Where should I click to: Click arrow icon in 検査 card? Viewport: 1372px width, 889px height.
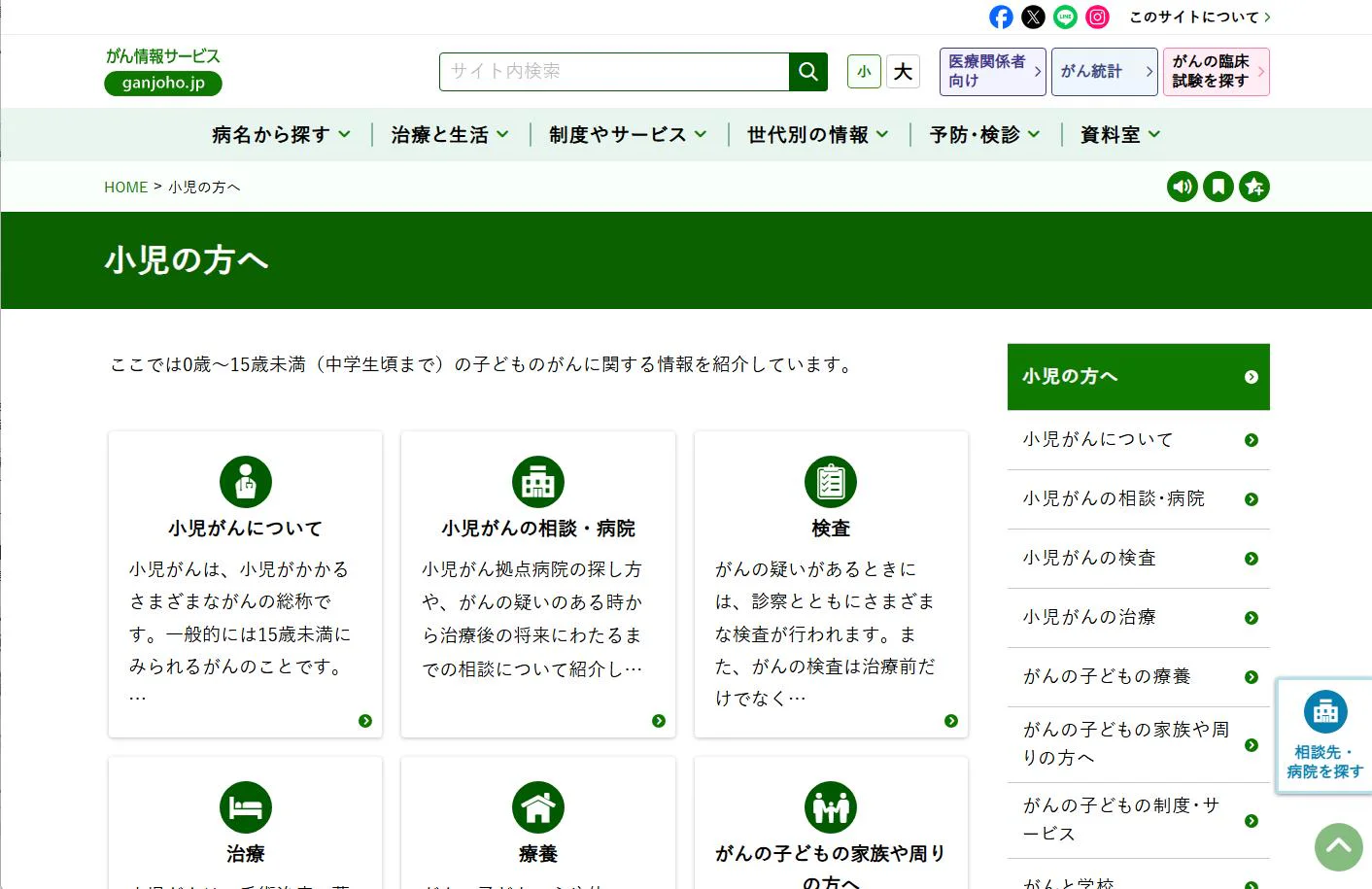951,721
